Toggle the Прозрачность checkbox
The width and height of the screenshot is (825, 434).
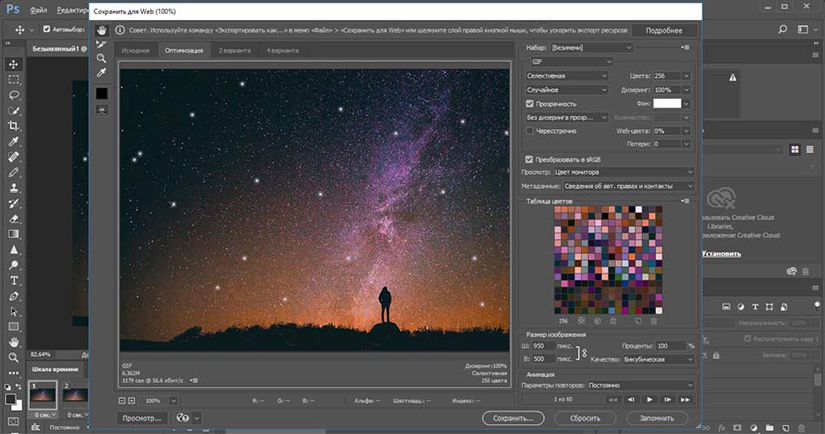[530, 103]
